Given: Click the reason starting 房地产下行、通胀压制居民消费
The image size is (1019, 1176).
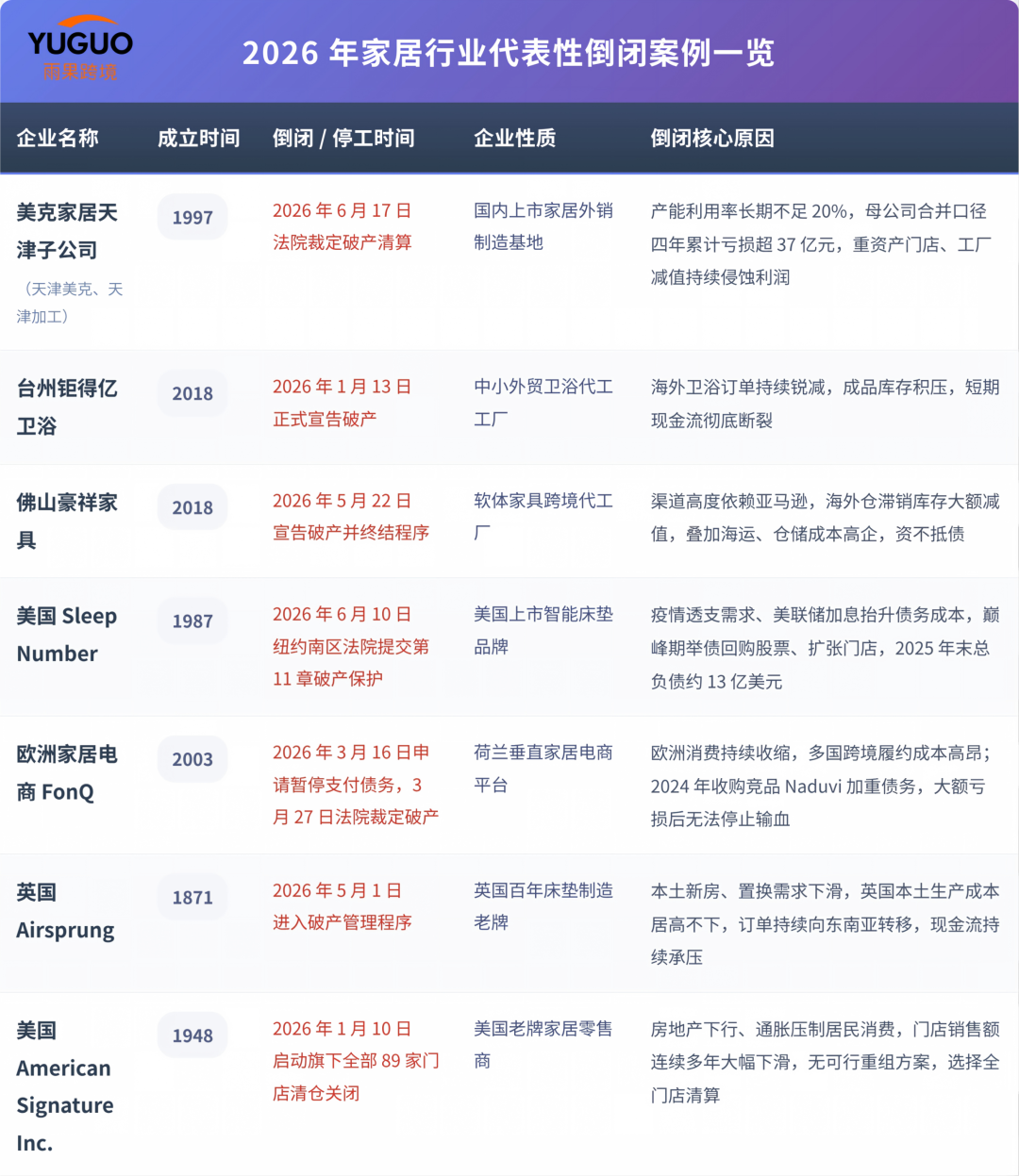Looking at the screenshot, I should [x=825, y=1062].
